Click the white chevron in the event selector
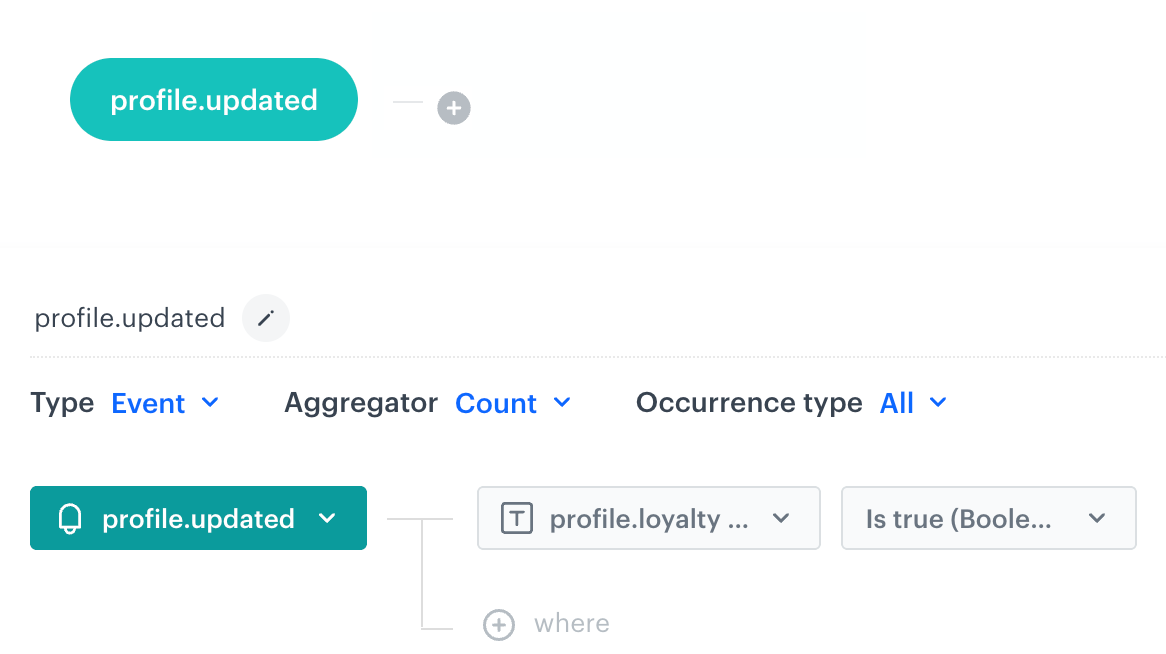 coord(326,518)
